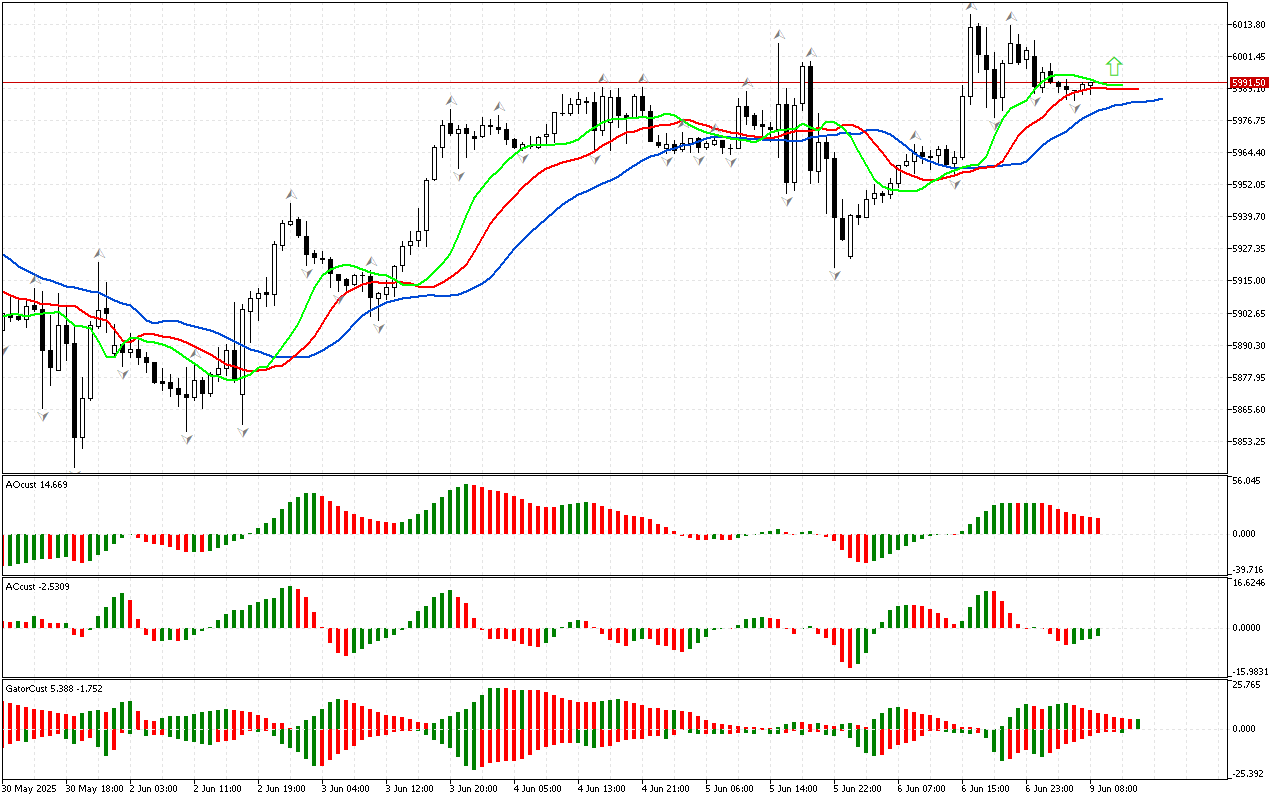Click the up fractal above the highest candle

pos(971,8)
